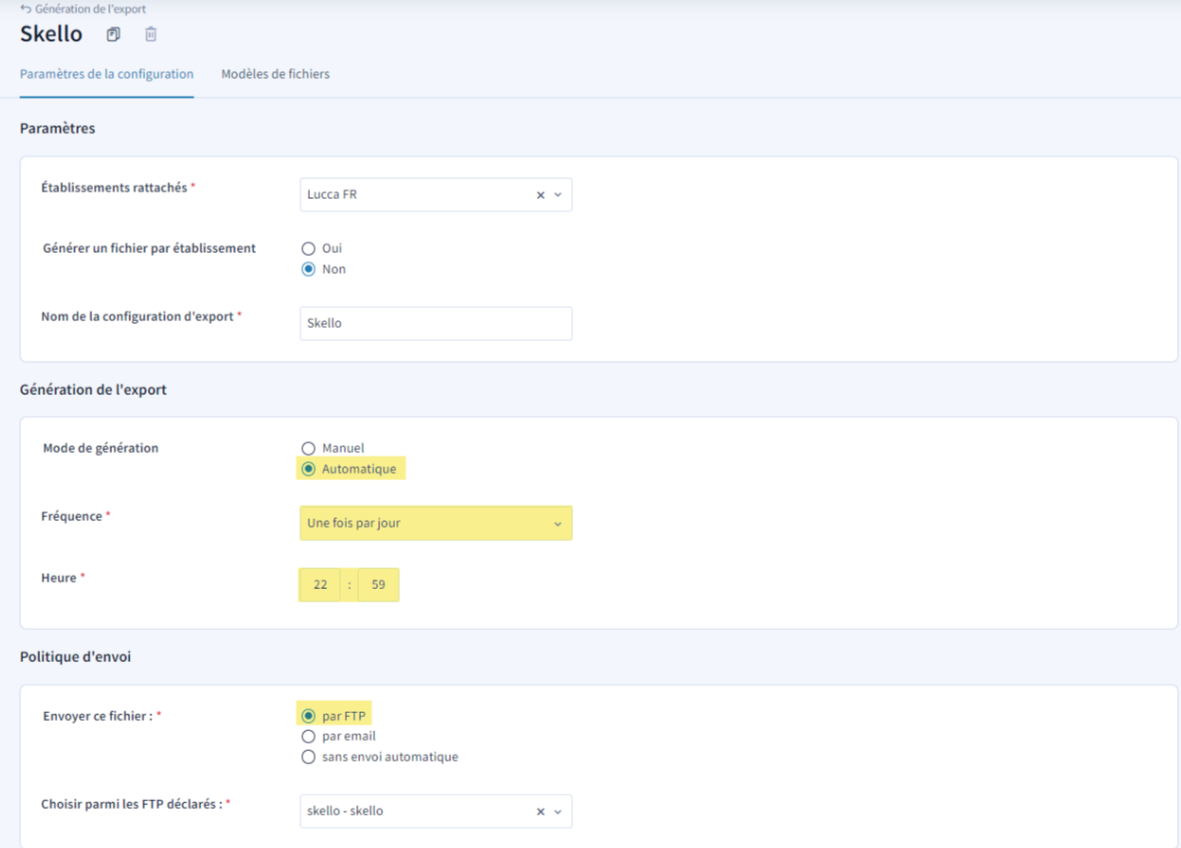Viewport: 1181px width, 848px height.
Task: Select par email sending option
Action: pyautogui.click(x=308, y=736)
